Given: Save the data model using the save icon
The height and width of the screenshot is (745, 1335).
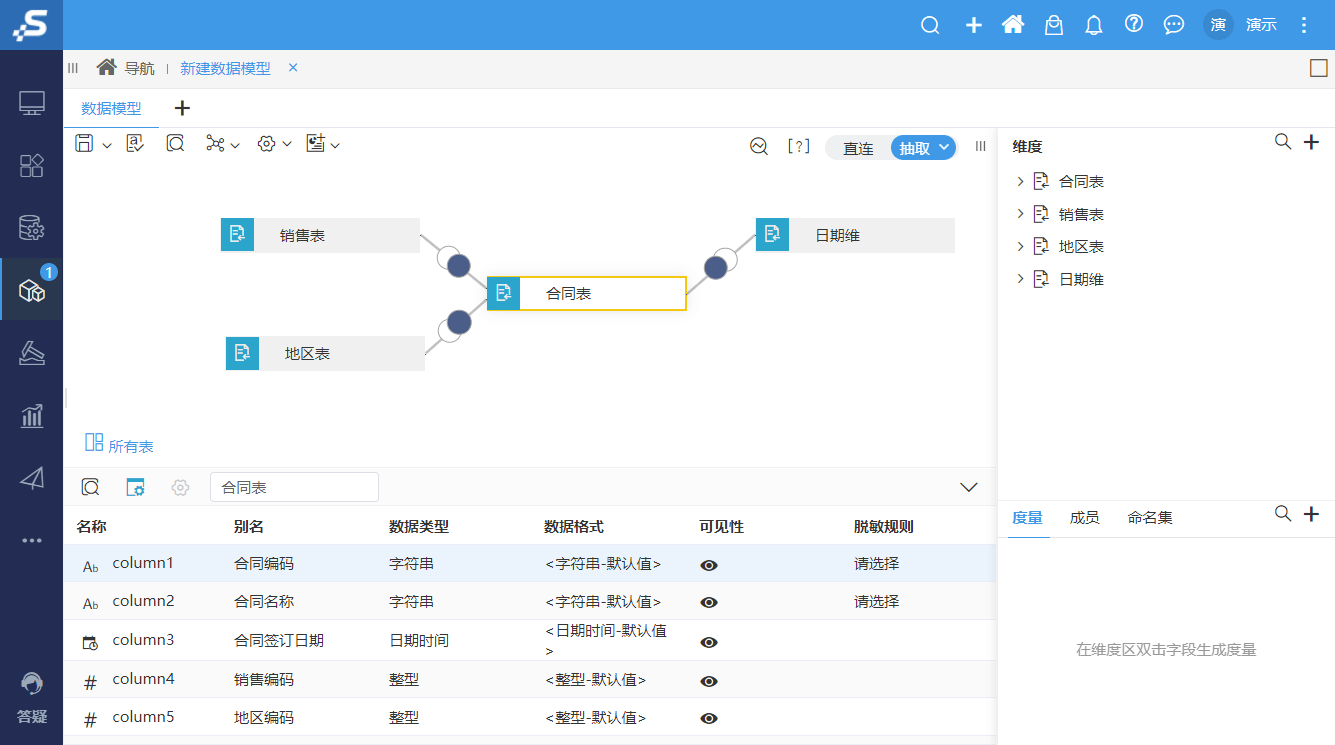Looking at the screenshot, I should tap(85, 143).
